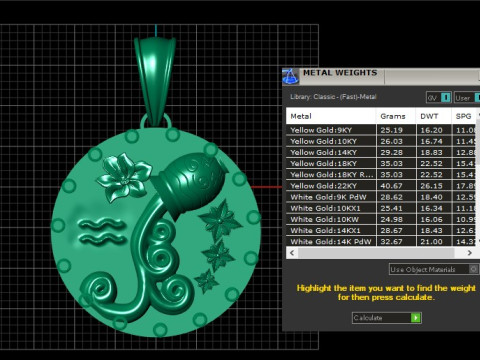Image resolution: width=480 pixels, height=360 pixels.
Task: Click the SPG column header
Action: click(465, 116)
